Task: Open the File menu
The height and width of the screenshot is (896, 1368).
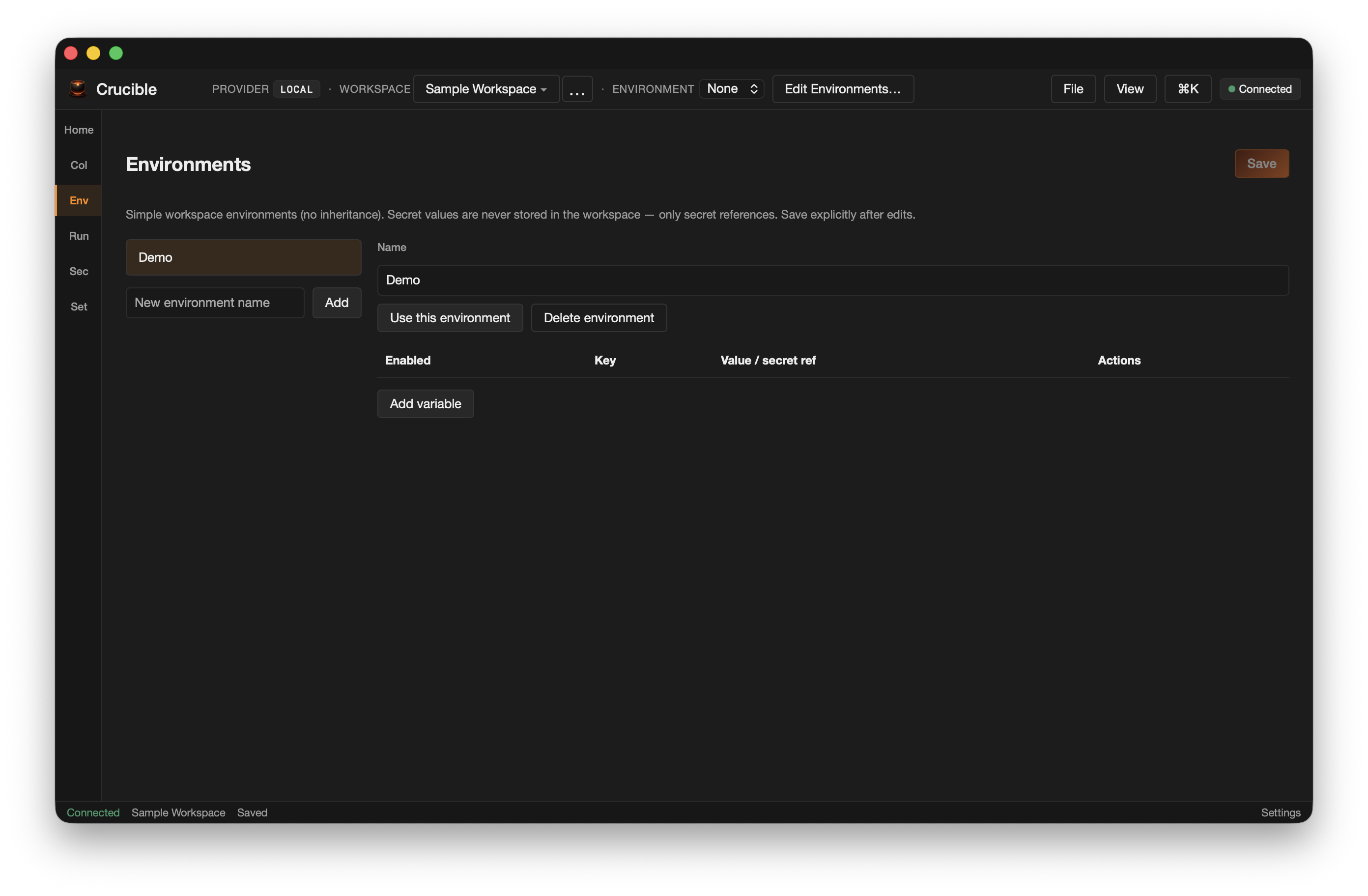Action: pos(1073,88)
